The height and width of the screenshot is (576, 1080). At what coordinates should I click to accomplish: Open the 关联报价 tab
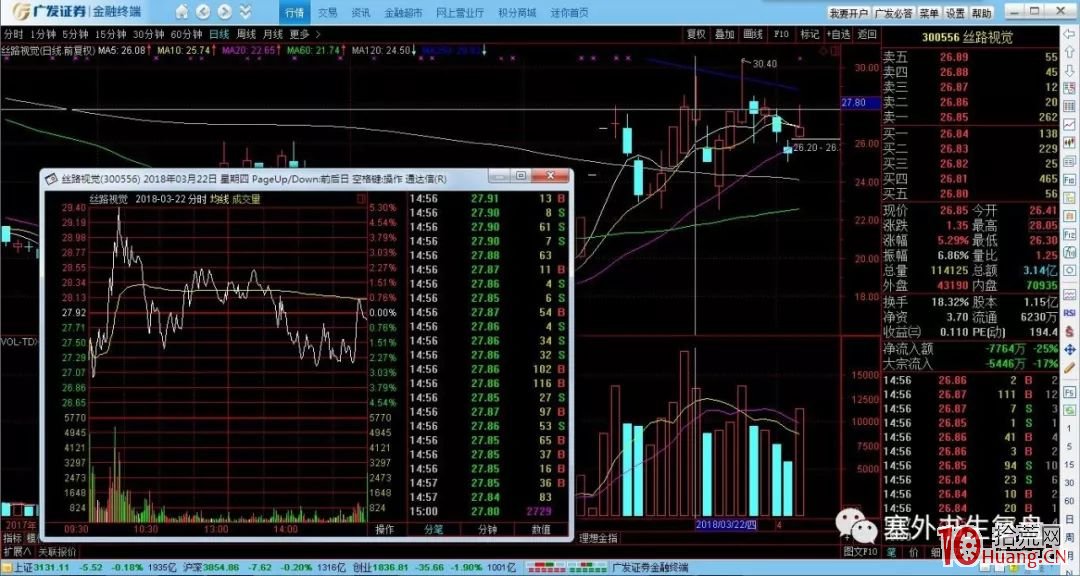(57, 552)
